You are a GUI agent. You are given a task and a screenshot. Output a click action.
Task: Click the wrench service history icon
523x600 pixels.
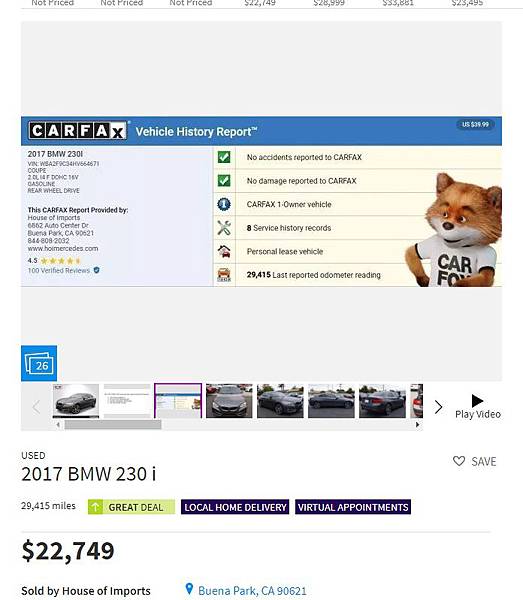click(224, 228)
